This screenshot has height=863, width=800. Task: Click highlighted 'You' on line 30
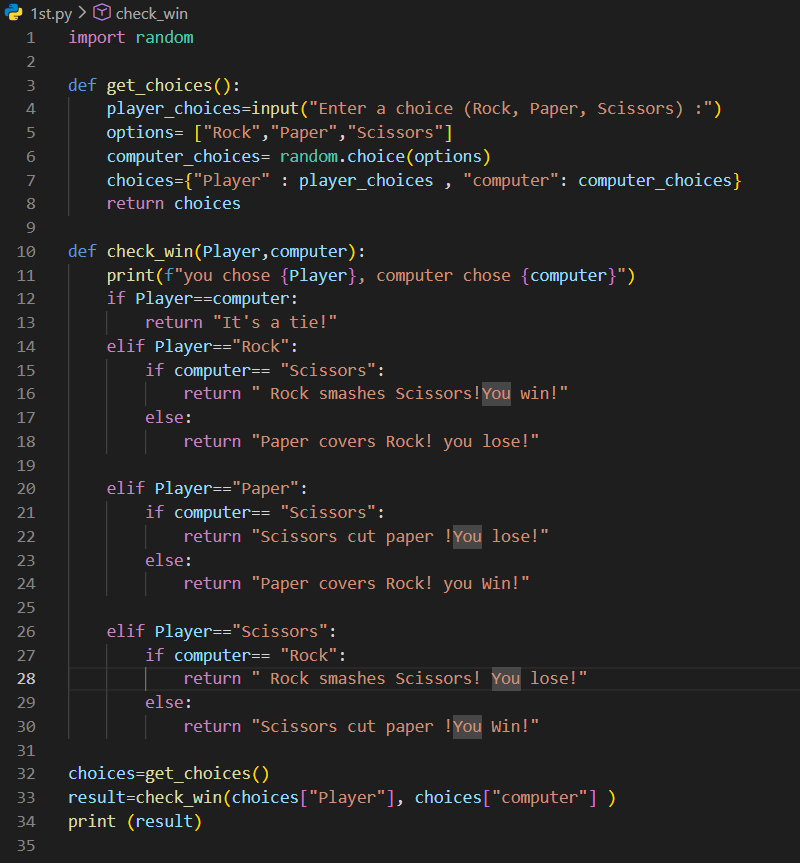468,727
